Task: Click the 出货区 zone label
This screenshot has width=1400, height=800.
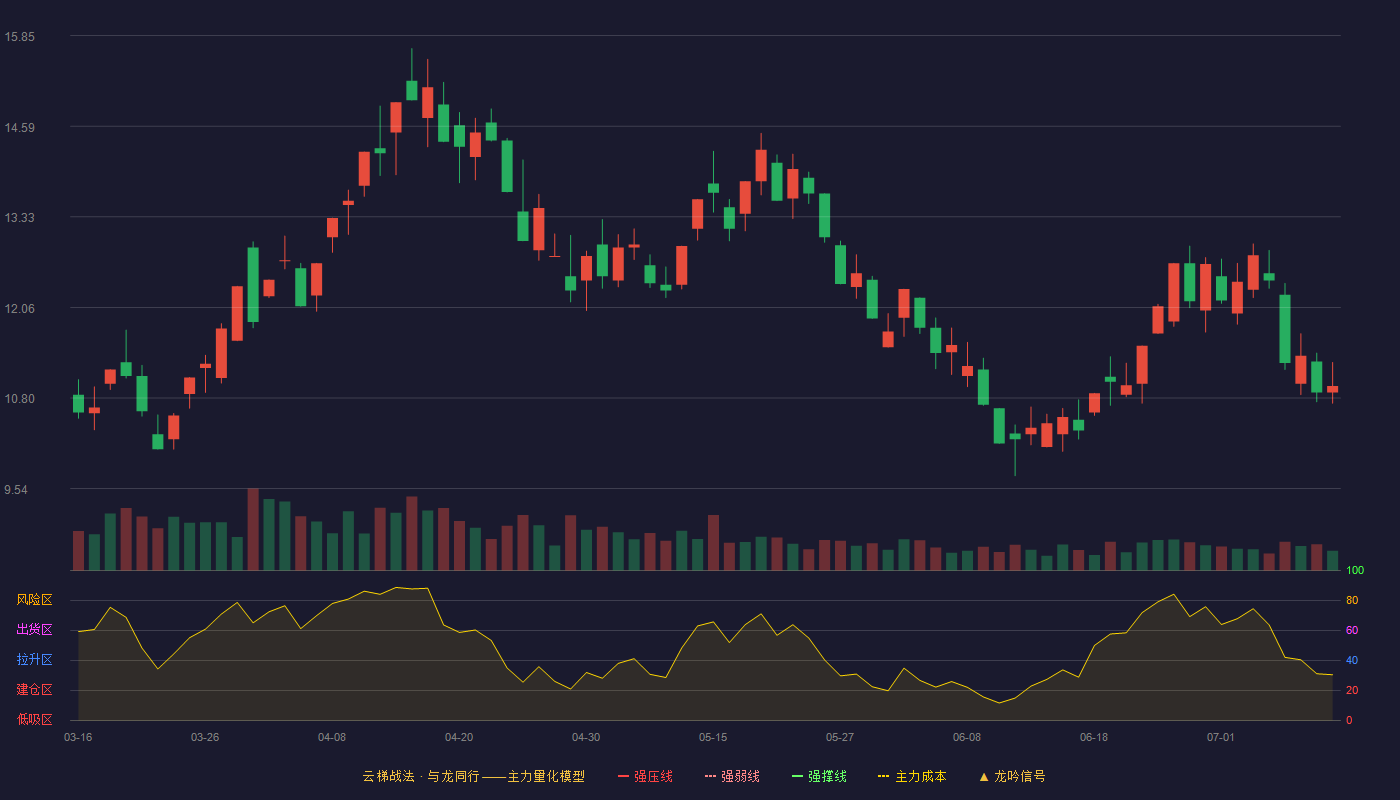Action: point(34,630)
